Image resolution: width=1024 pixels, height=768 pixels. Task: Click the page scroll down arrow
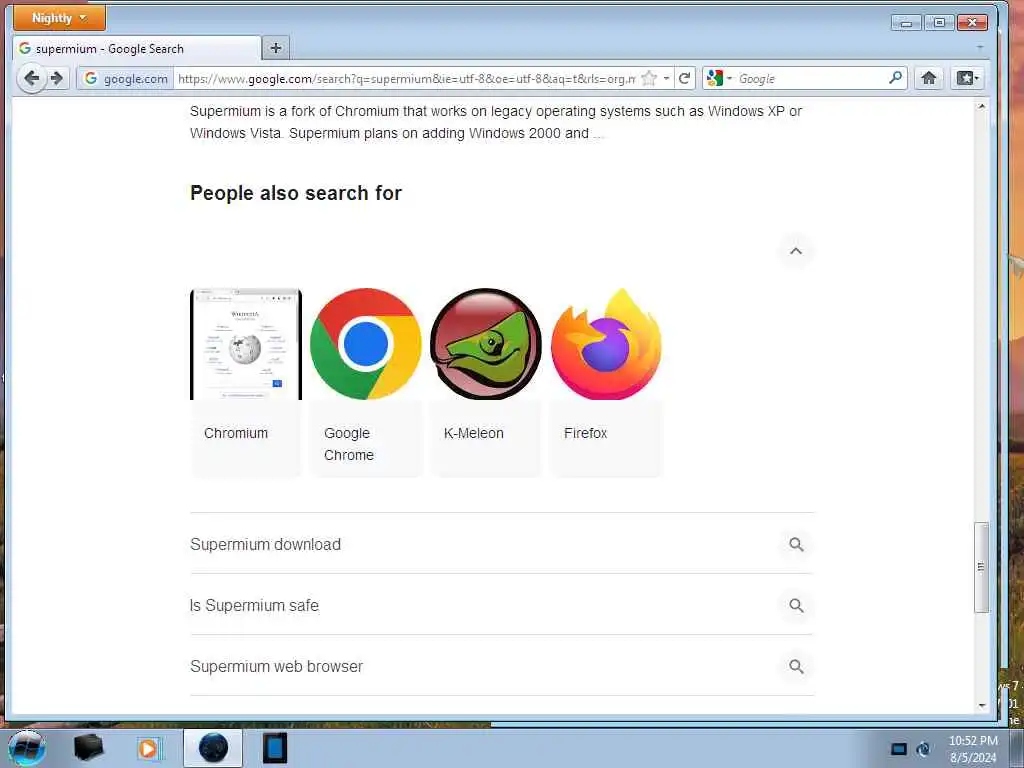point(981,705)
